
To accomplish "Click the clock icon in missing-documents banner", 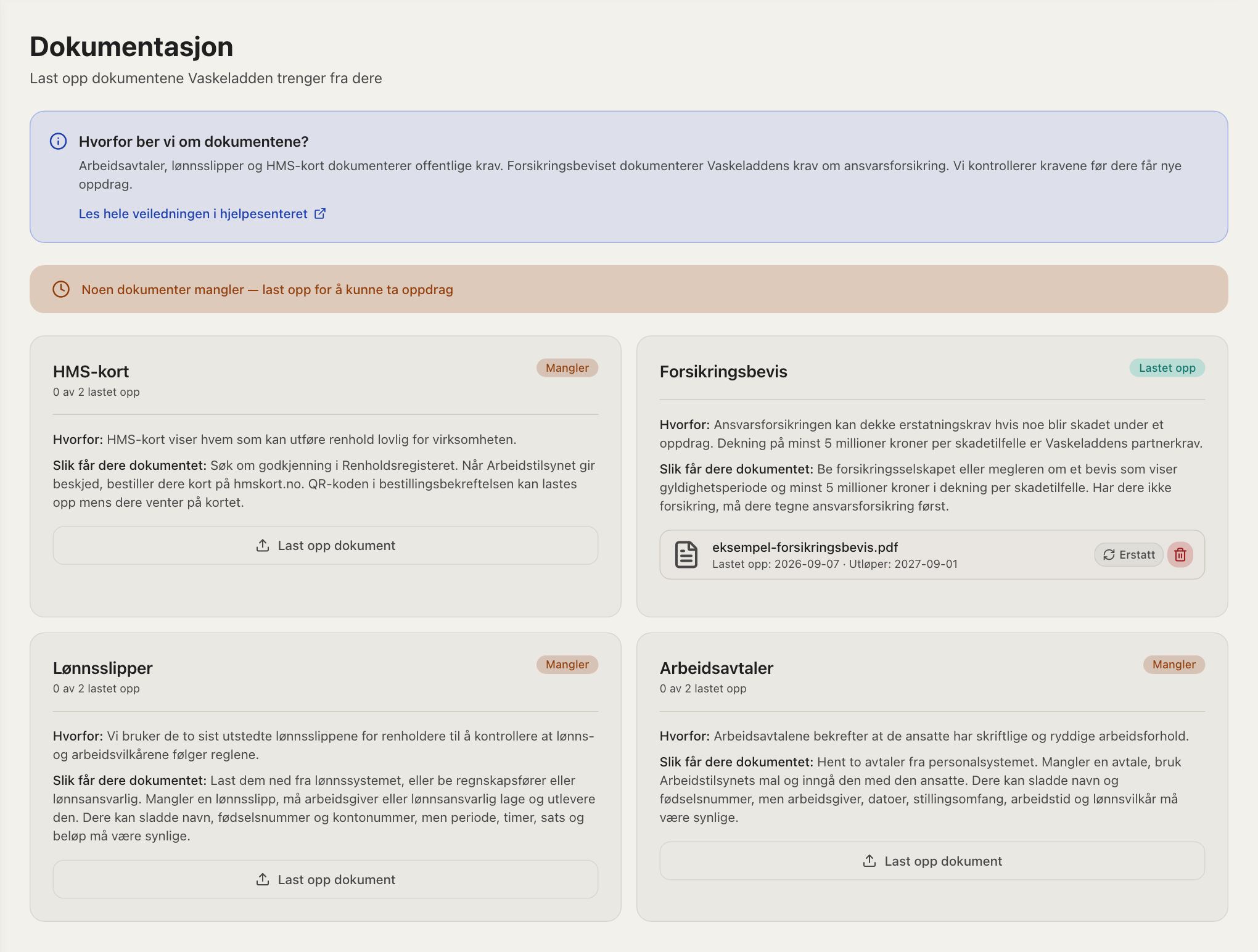I will coord(61,289).
